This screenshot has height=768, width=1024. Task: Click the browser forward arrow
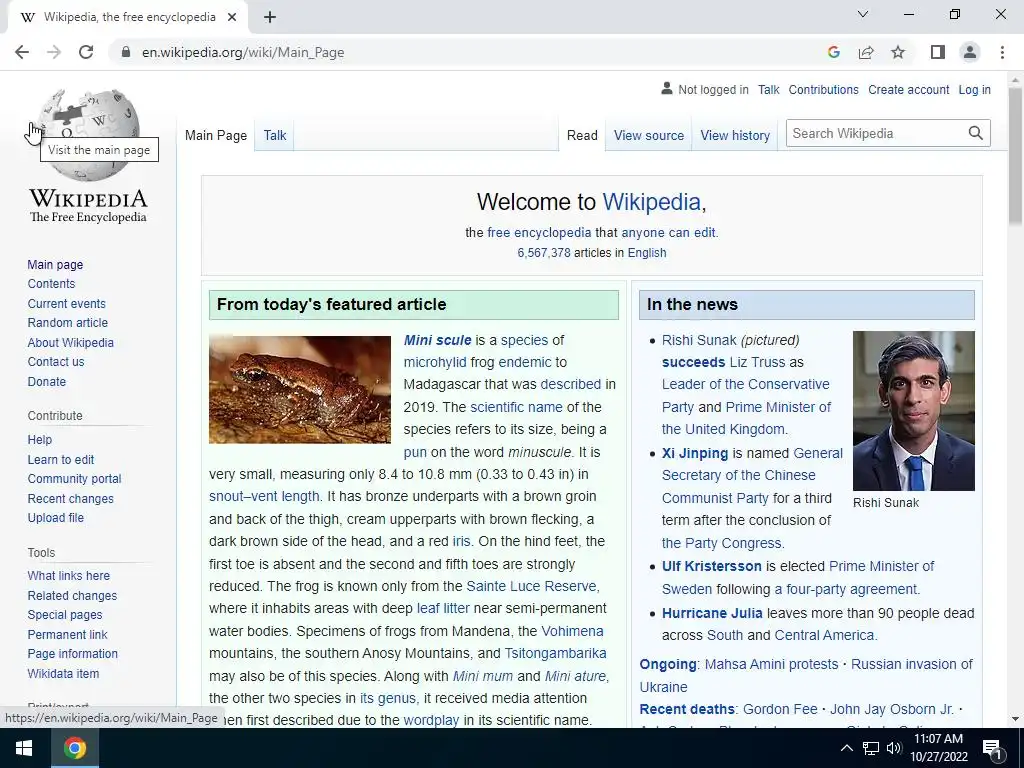point(54,52)
